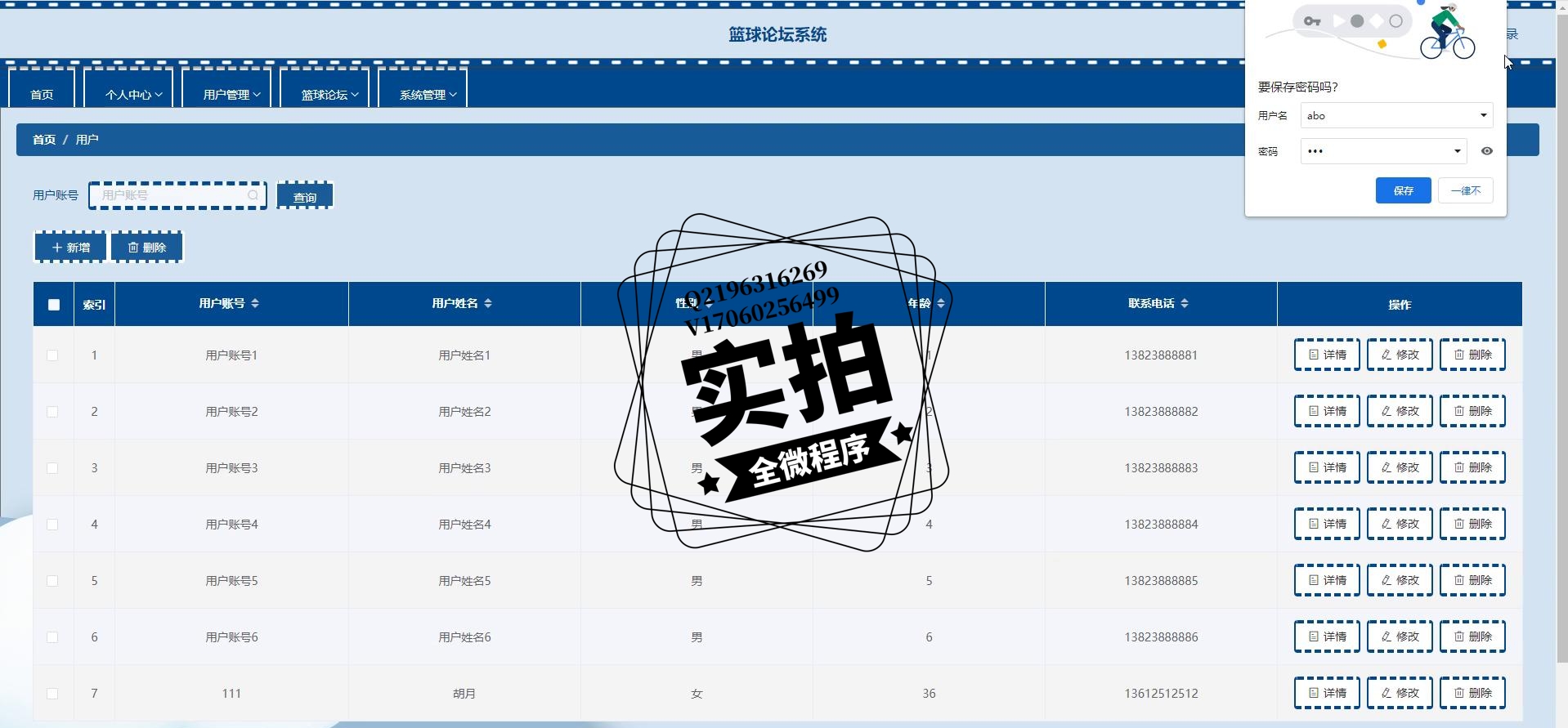The width and height of the screenshot is (1568, 728).
Task: Click 修改 for 用户账号3
Action: [1400, 467]
